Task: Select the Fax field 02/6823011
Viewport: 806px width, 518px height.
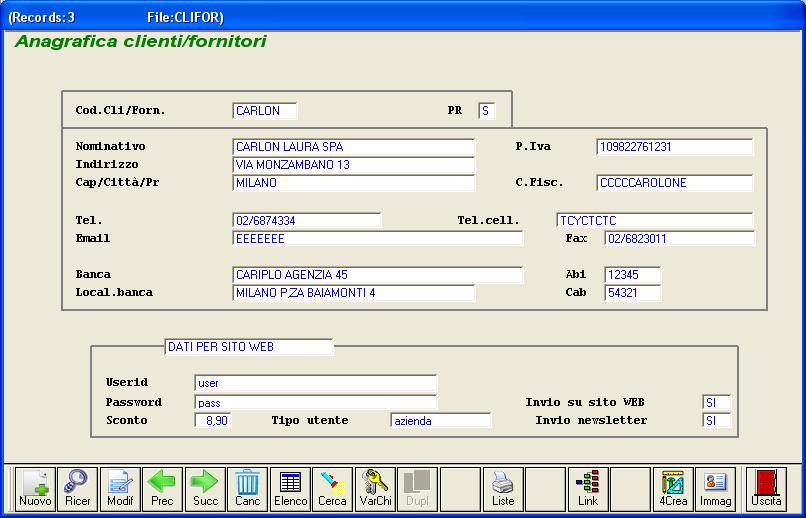Action: click(x=680, y=239)
